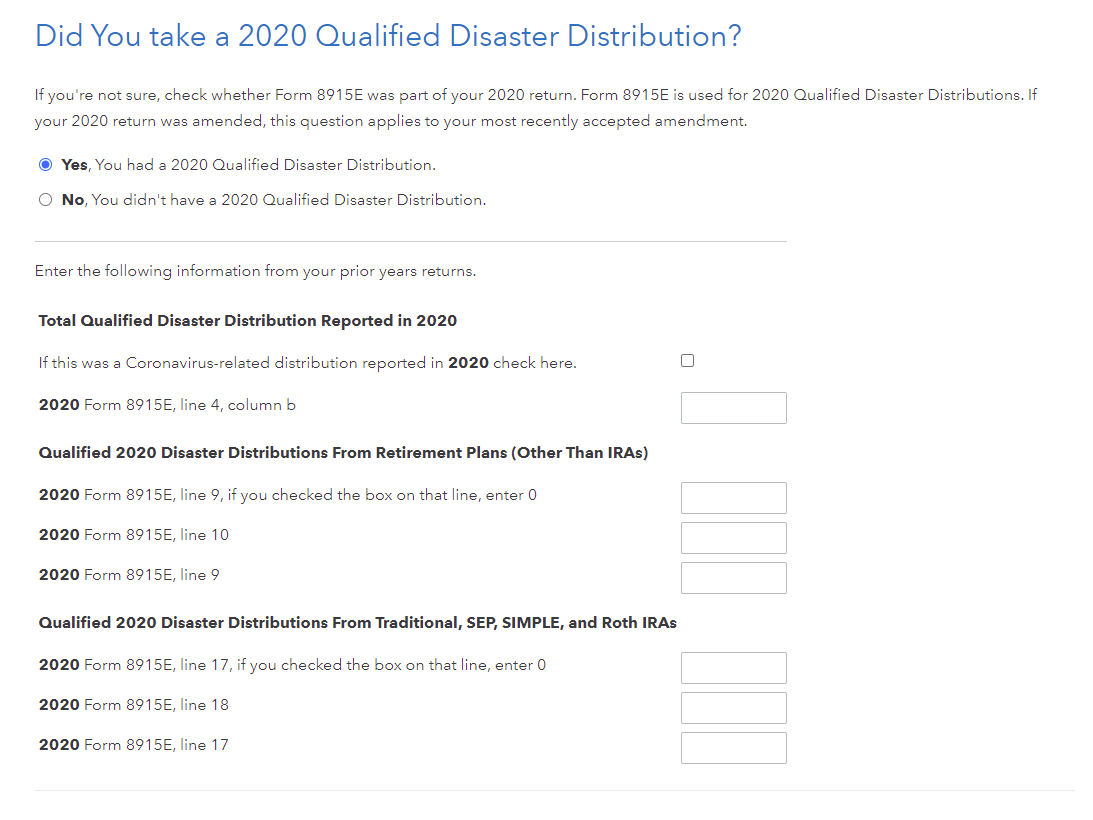Click the Form 8915E line 18 input box
The width and height of the screenshot is (1093, 820).
point(733,708)
